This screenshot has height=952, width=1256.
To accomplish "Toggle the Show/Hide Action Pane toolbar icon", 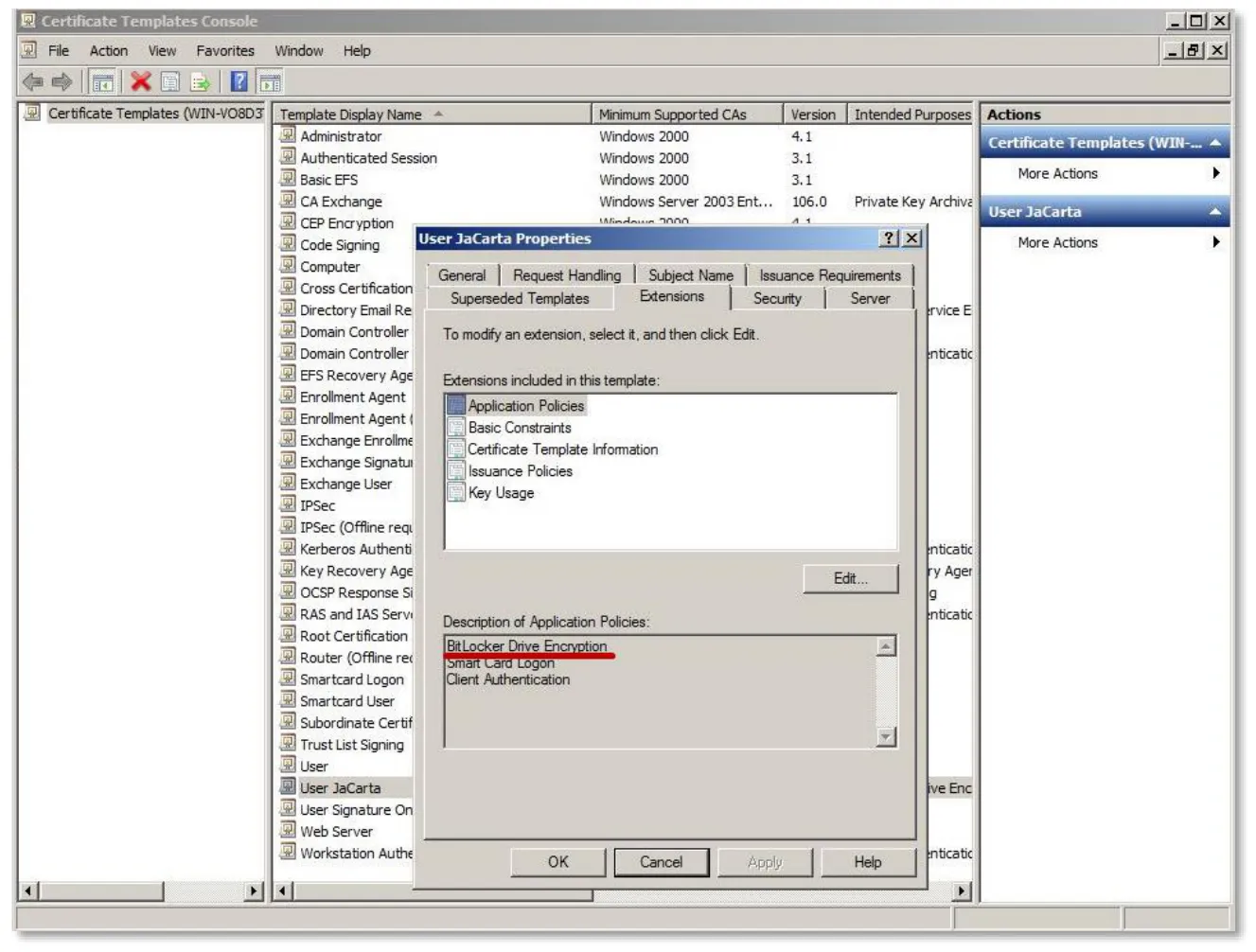I will (x=270, y=82).
